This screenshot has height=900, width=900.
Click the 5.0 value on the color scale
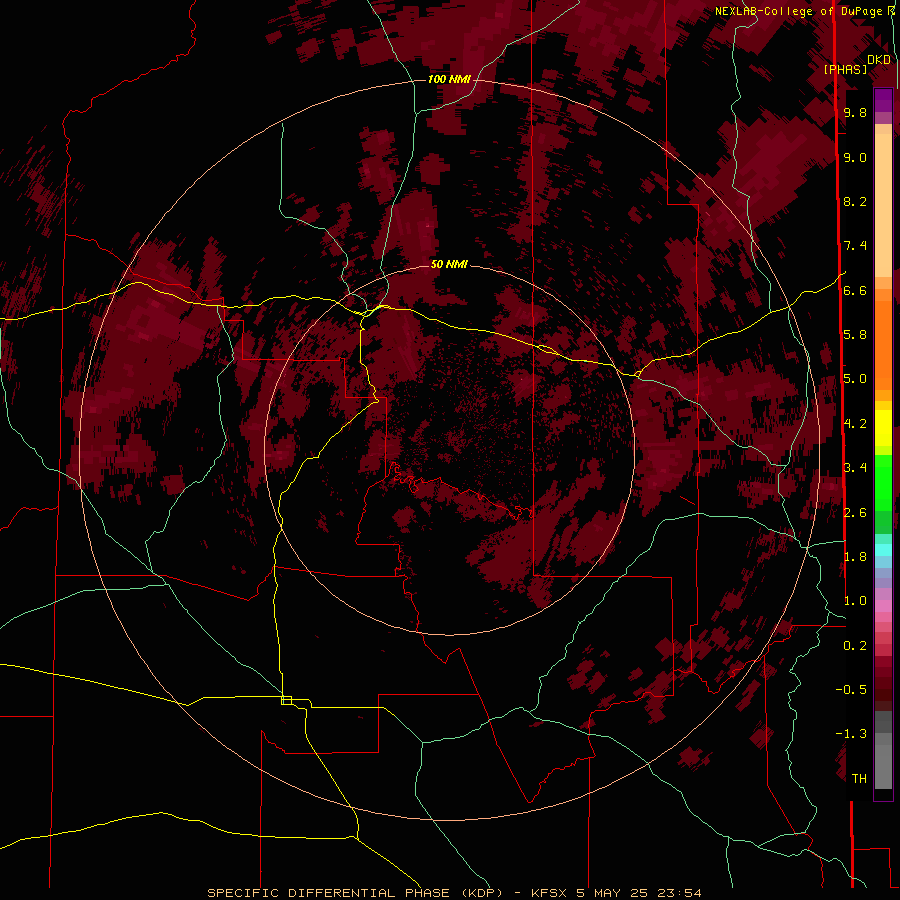[855, 379]
